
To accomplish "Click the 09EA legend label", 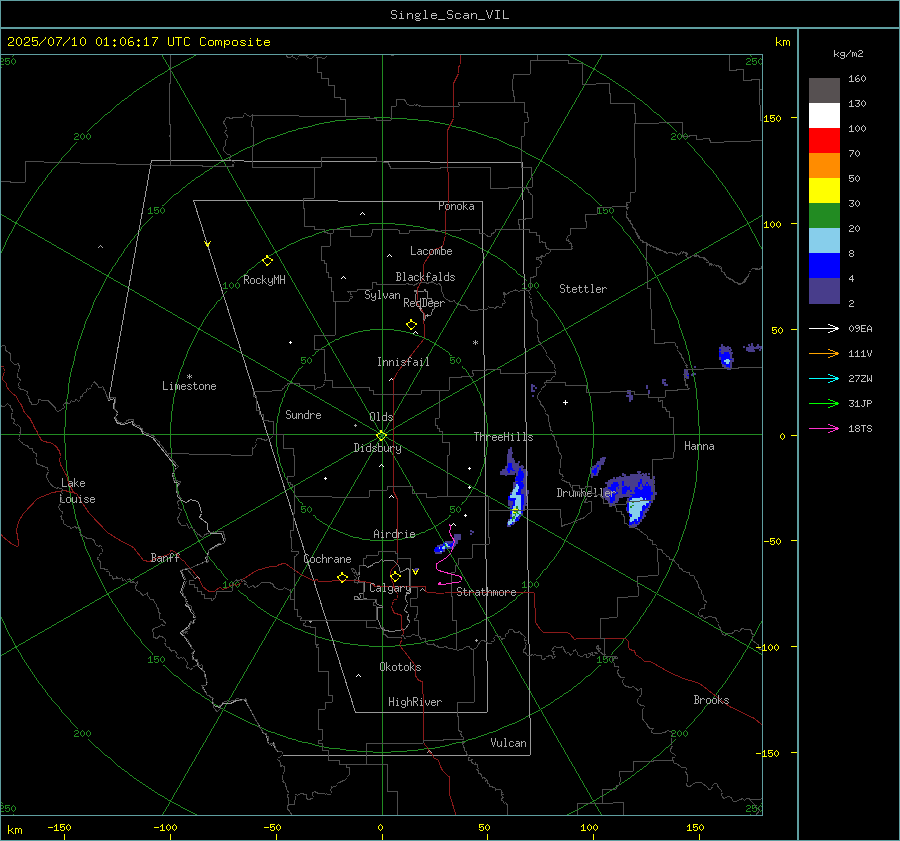I will tap(860, 328).
